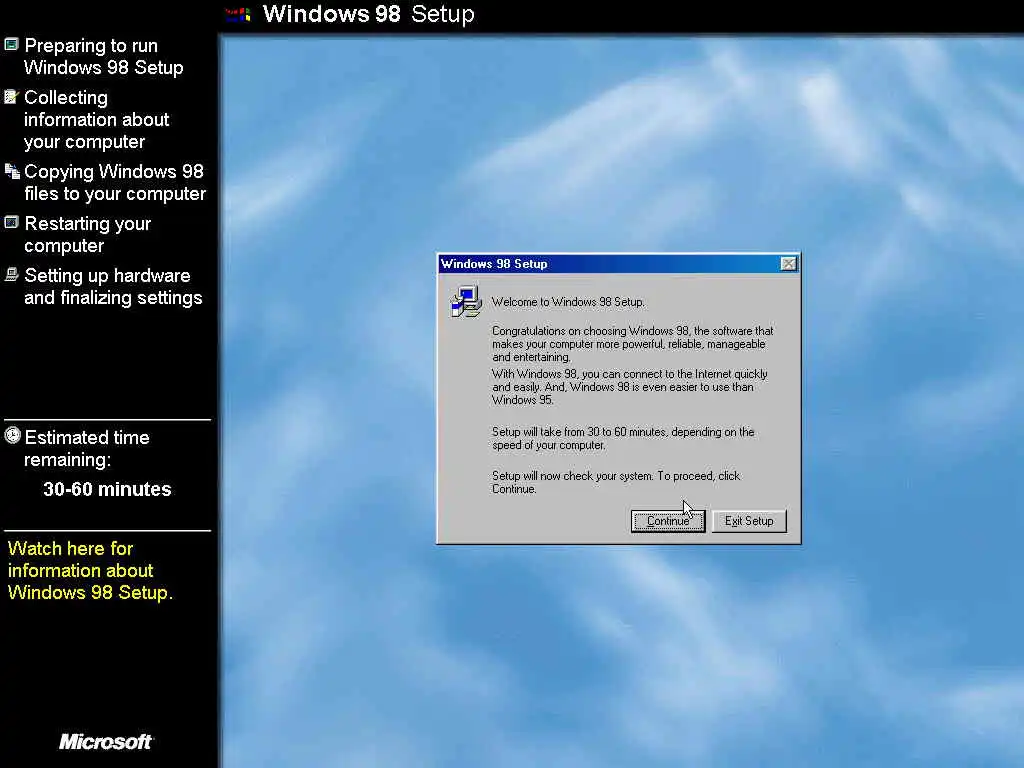
Task: Click the Preparing to run step icon
Action: [11, 44]
